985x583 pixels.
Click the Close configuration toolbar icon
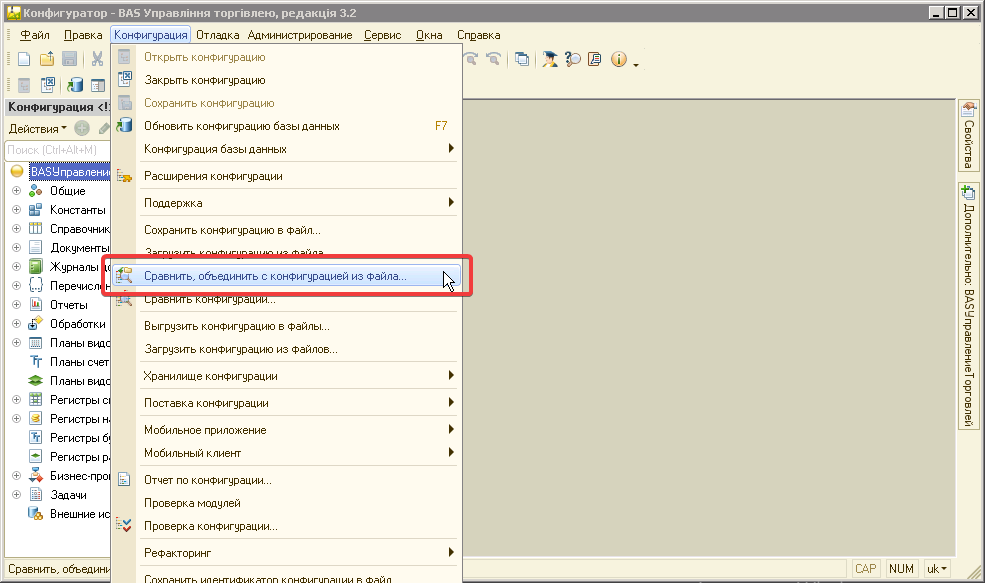click(x=47, y=85)
